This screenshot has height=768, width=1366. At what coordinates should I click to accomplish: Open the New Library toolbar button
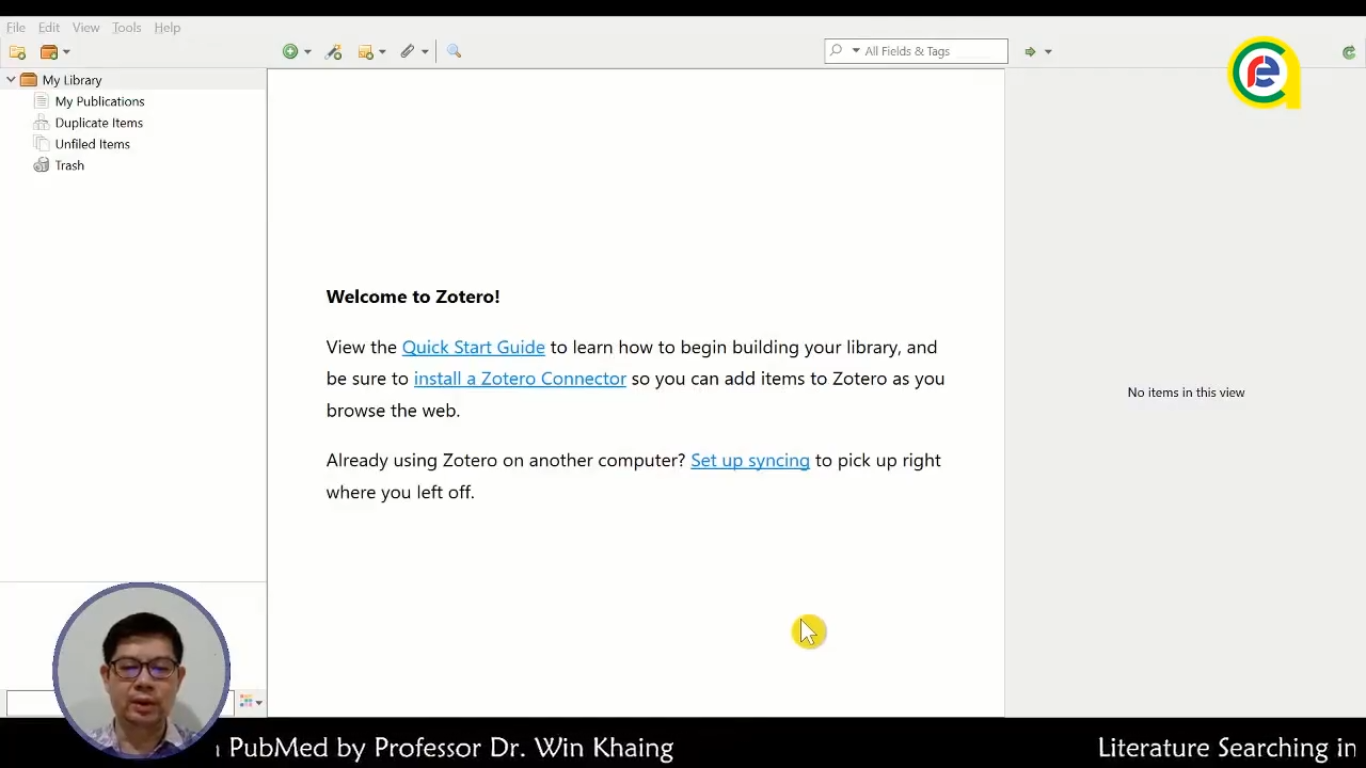54,52
